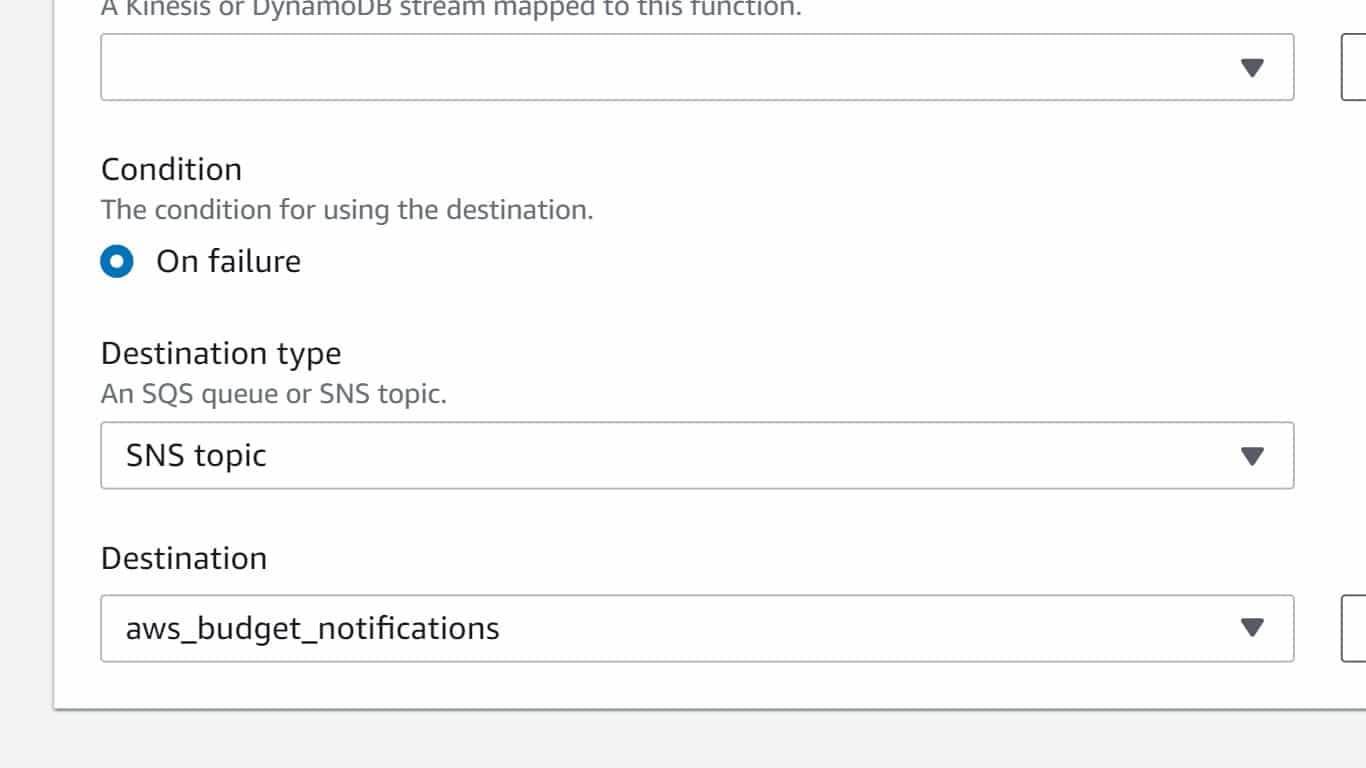This screenshot has width=1366, height=768.
Task: Click the Destination field label
Action: tap(184, 558)
